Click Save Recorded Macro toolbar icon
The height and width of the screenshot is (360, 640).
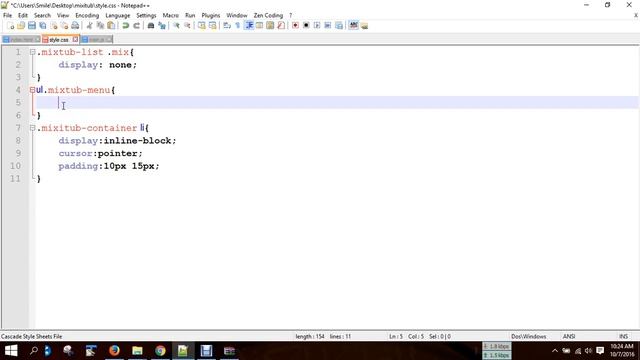(339, 26)
